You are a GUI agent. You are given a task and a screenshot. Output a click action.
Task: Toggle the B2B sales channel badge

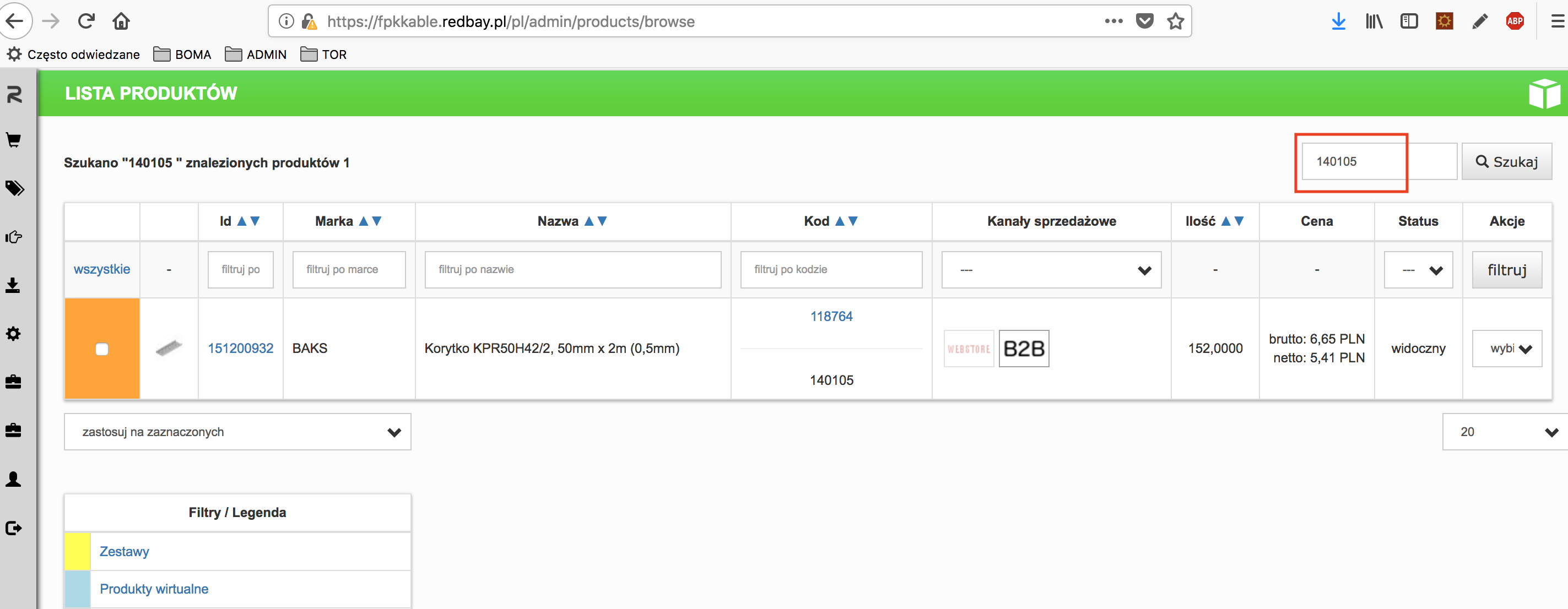(x=1024, y=349)
